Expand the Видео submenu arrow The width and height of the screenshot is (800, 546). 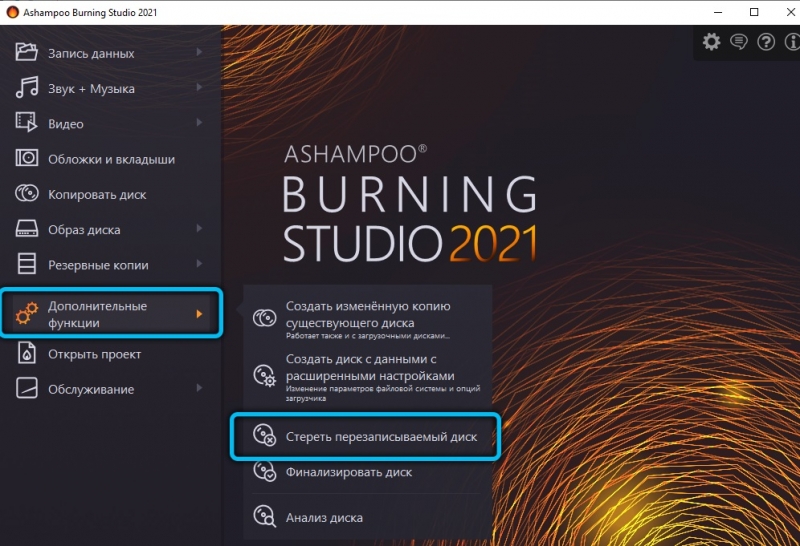199,122
